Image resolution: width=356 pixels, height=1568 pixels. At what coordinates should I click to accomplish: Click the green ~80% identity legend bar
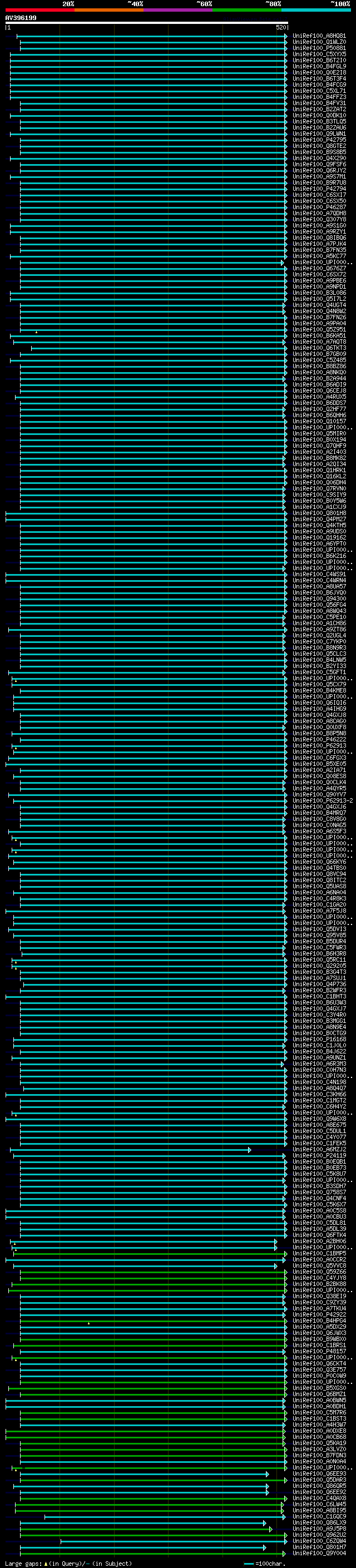[x=247, y=10]
